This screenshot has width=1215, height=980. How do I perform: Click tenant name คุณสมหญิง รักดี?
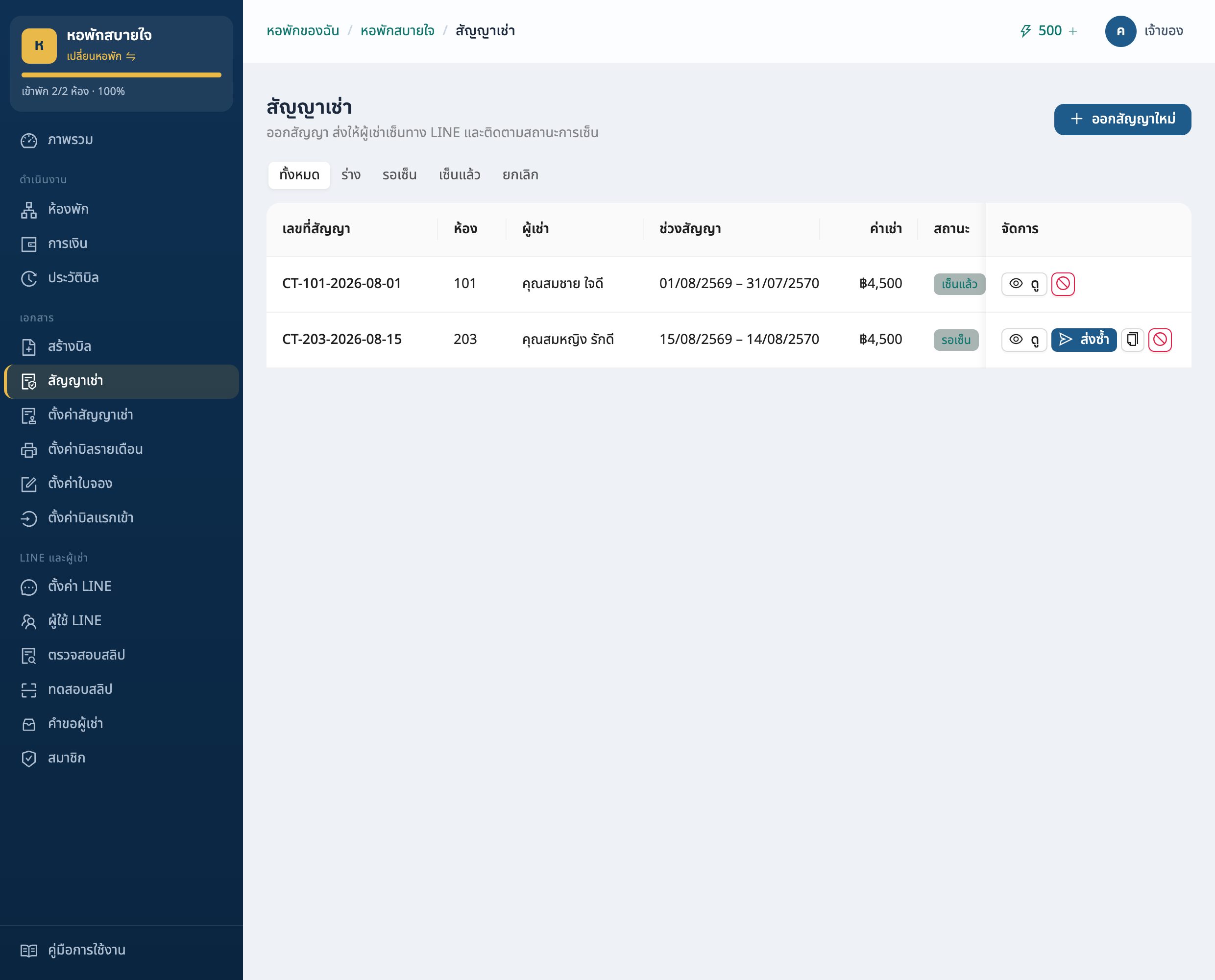tap(567, 339)
